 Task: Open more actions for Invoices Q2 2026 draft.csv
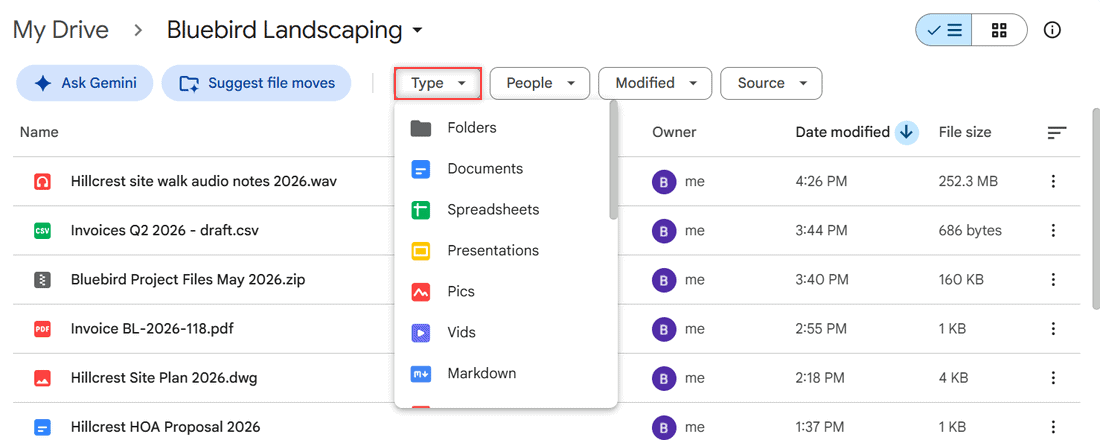[x=1052, y=231]
